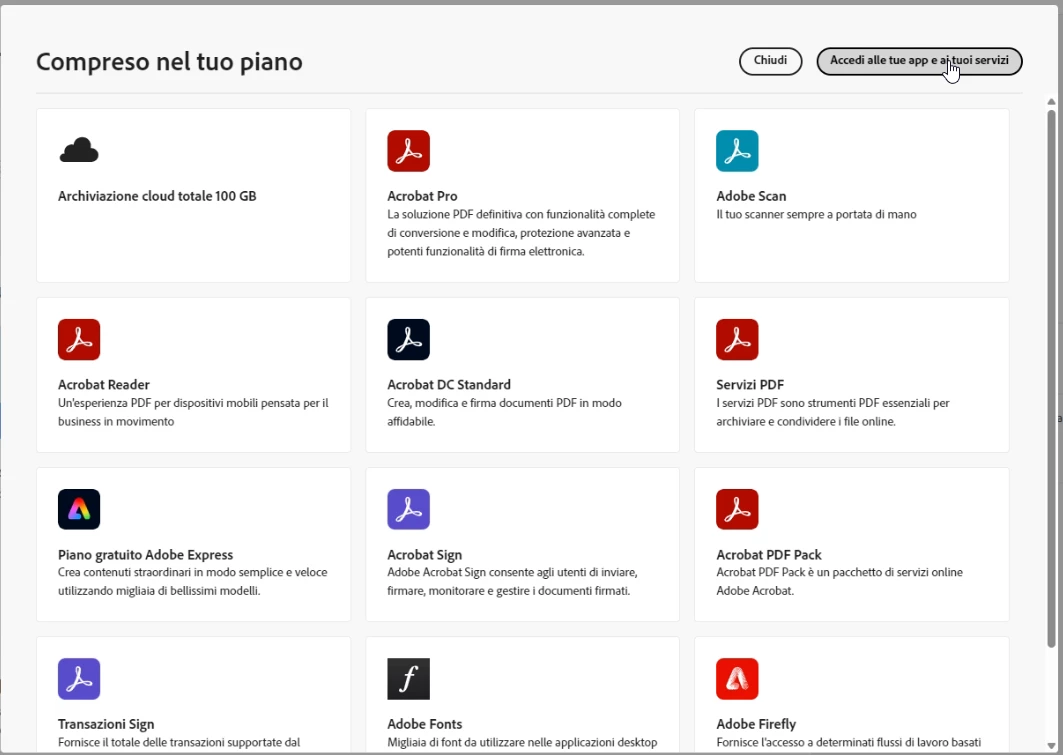The width and height of the screenshot is (1063, 755).
Task: Click the Adobe Scan teal icon
Action: (737, 150)
